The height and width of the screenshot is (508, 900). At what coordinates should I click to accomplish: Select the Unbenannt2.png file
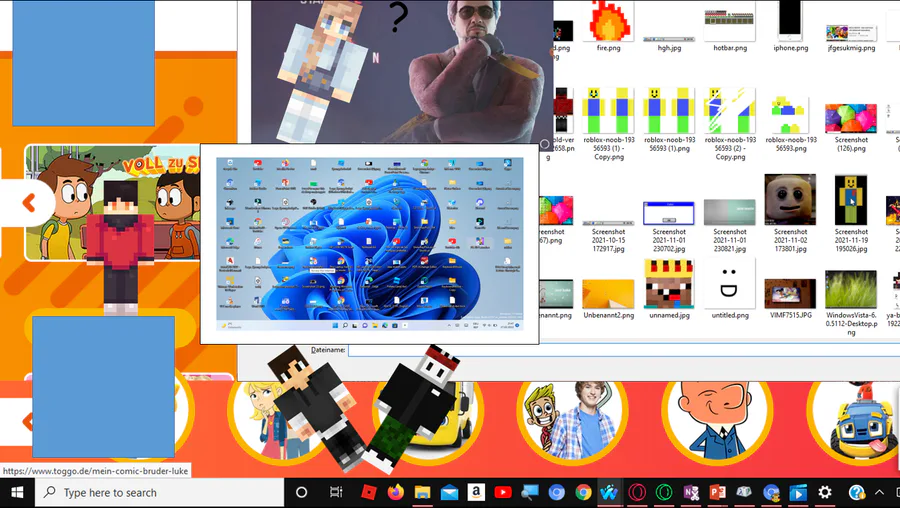coord(608,298)
